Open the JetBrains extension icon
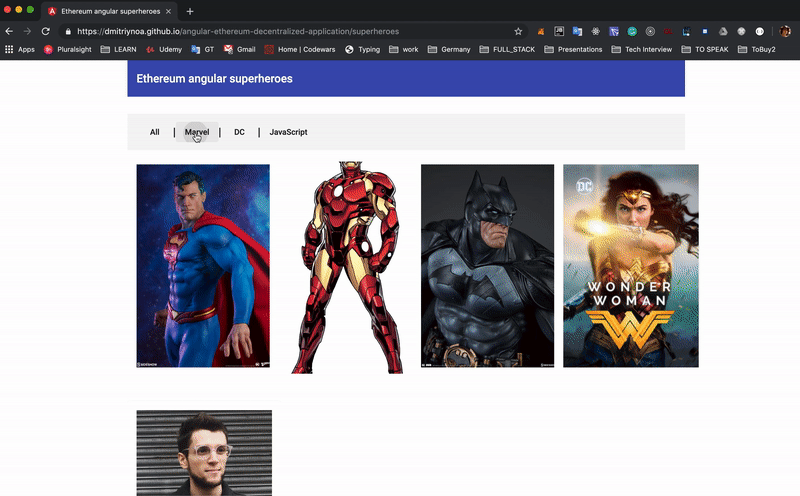 coord(559,31)
